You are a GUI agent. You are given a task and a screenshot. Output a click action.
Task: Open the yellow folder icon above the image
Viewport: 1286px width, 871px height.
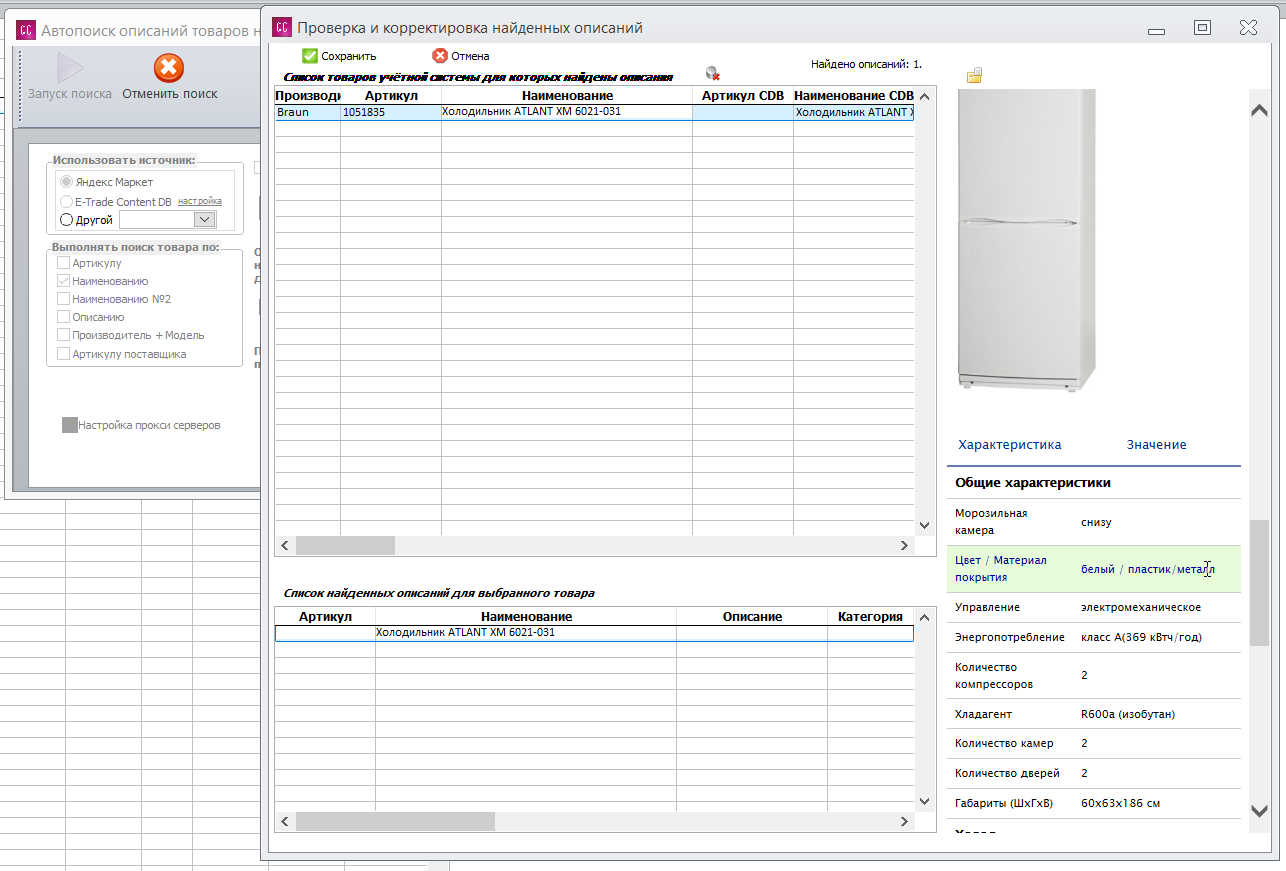tap(975, 75)
